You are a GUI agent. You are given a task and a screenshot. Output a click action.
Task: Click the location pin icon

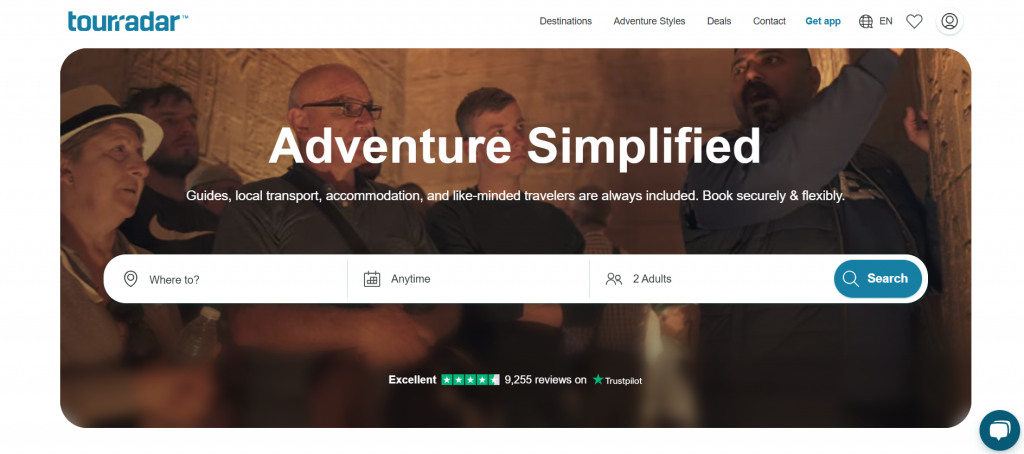[x=131, y=279]
